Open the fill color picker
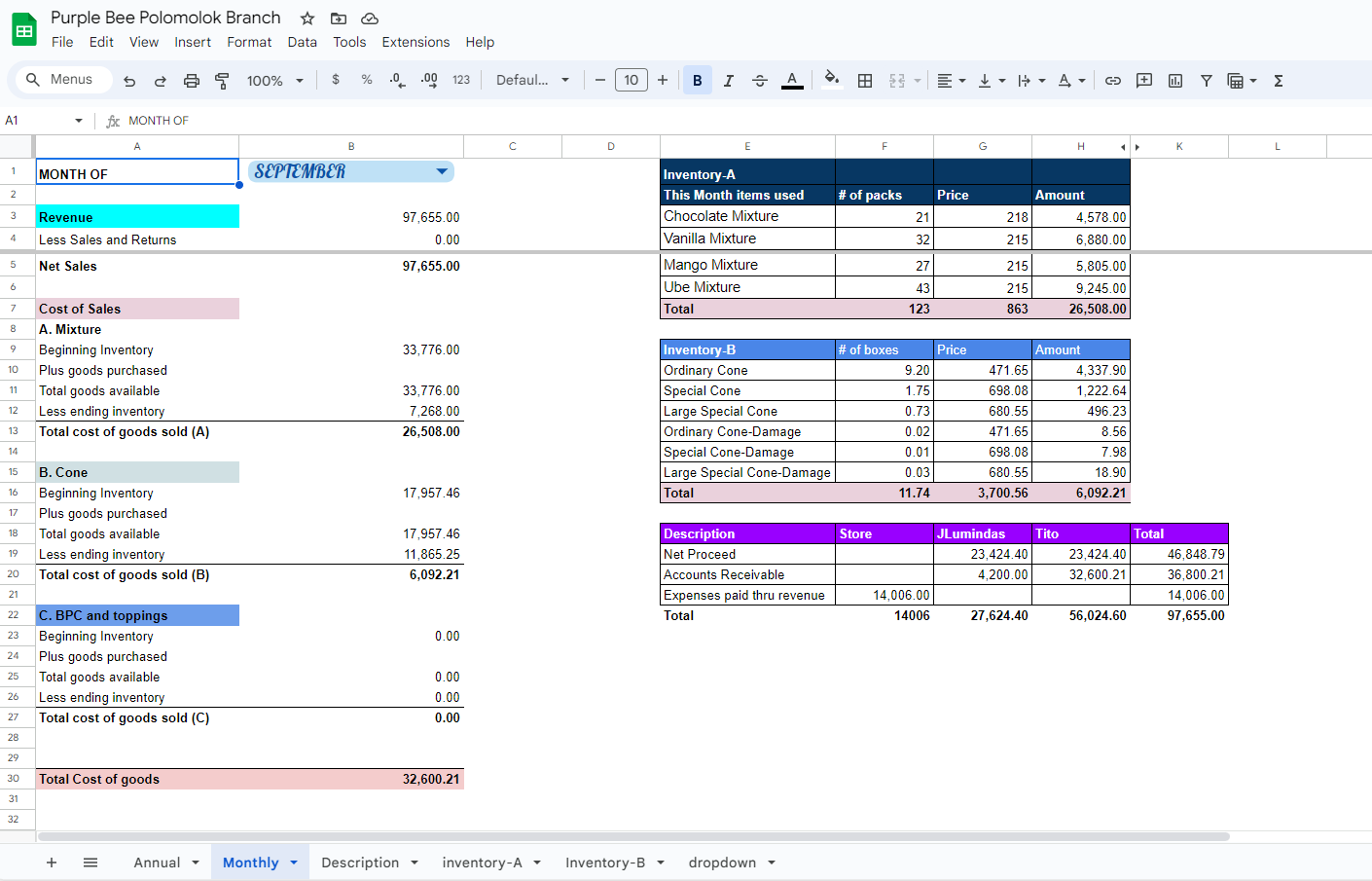This screenshot has width=1372, height=881. coord(831,81)
